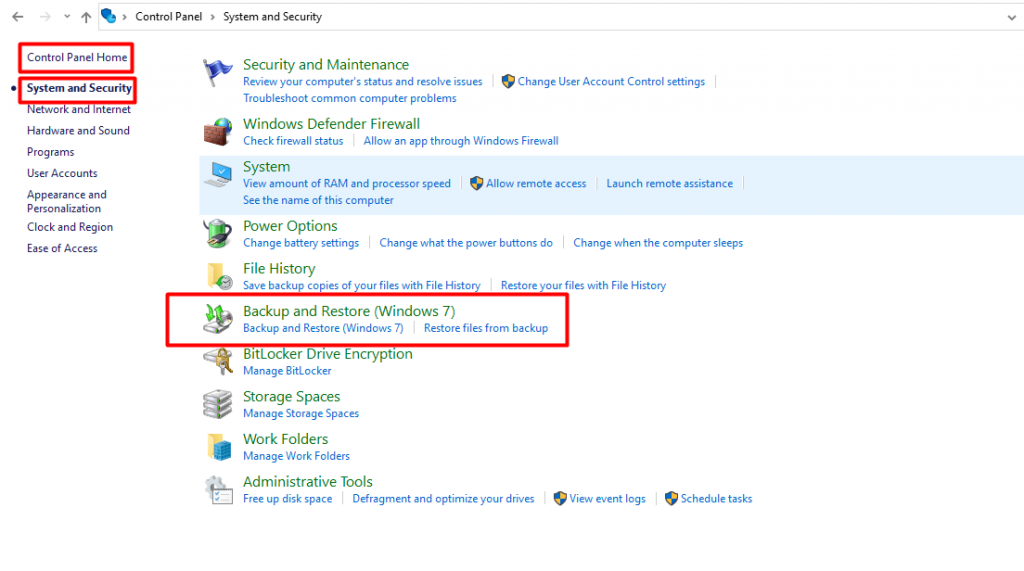Open the Windows Defender Firewall brick wall icon
Viewport: 1024px width, 571px height.
point(218,132)
